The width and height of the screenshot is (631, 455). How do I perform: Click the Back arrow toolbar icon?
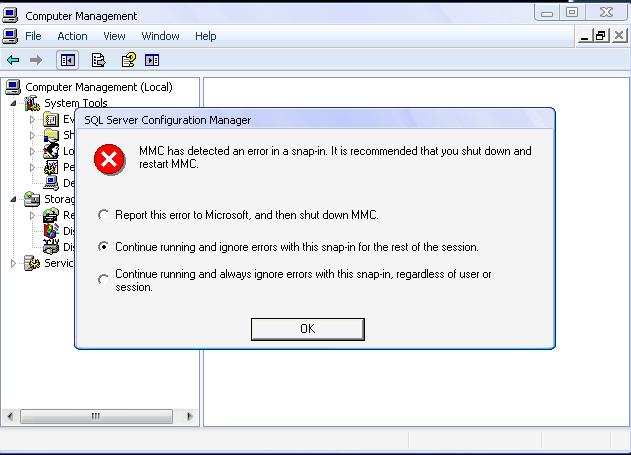[13, 60]
